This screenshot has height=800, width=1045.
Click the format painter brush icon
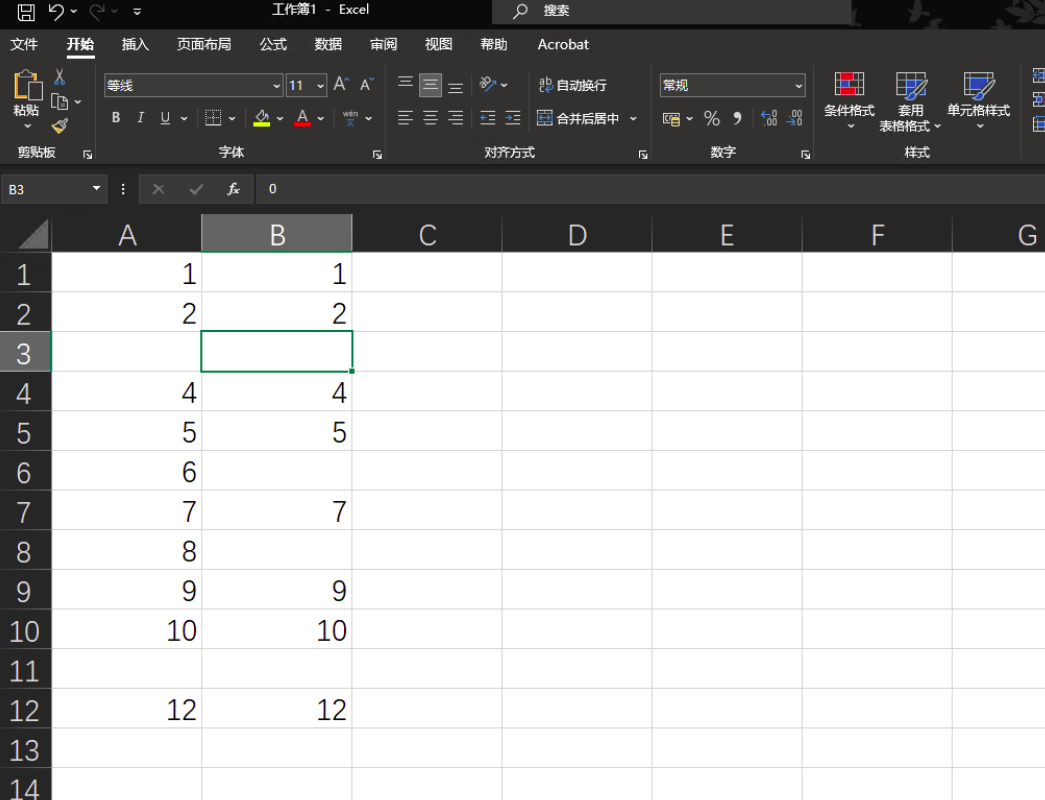pos(60,124)
